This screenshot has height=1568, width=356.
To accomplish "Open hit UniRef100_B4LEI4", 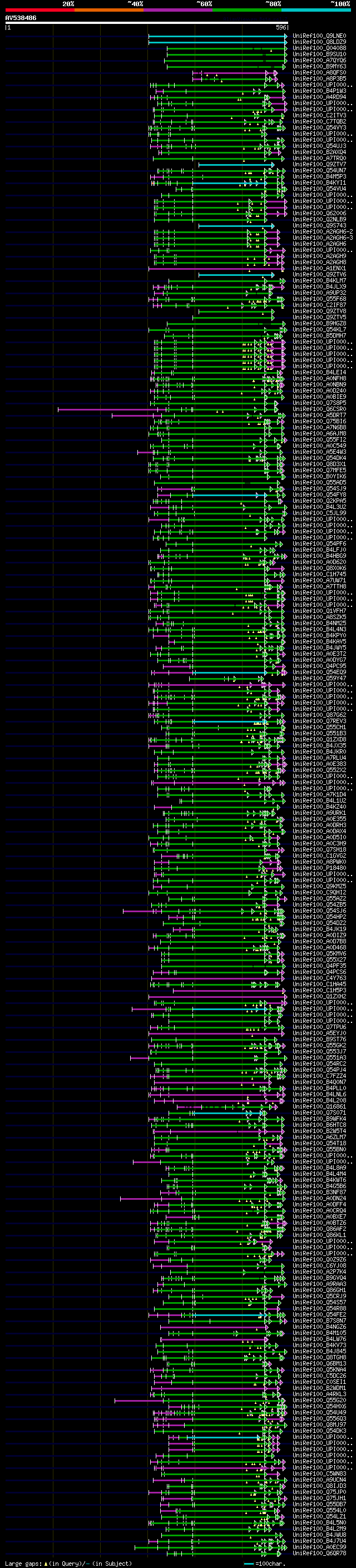I will pyautogui.click(x=319, y=373).
